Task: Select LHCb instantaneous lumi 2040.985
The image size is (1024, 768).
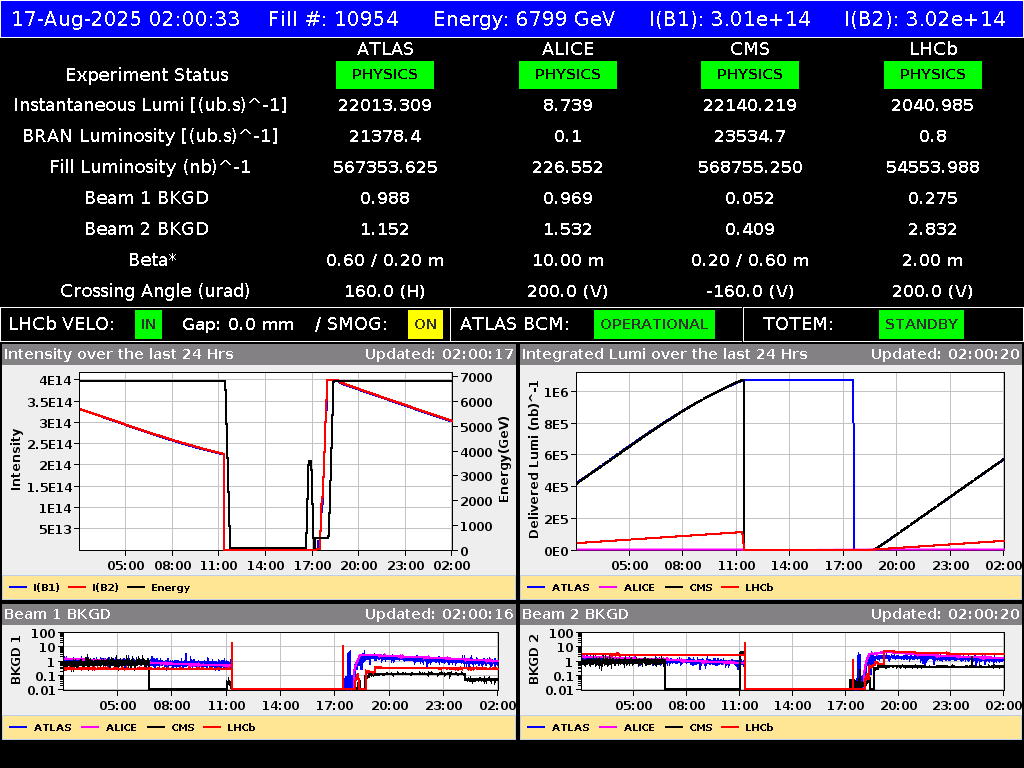Action: pos(933,105)
